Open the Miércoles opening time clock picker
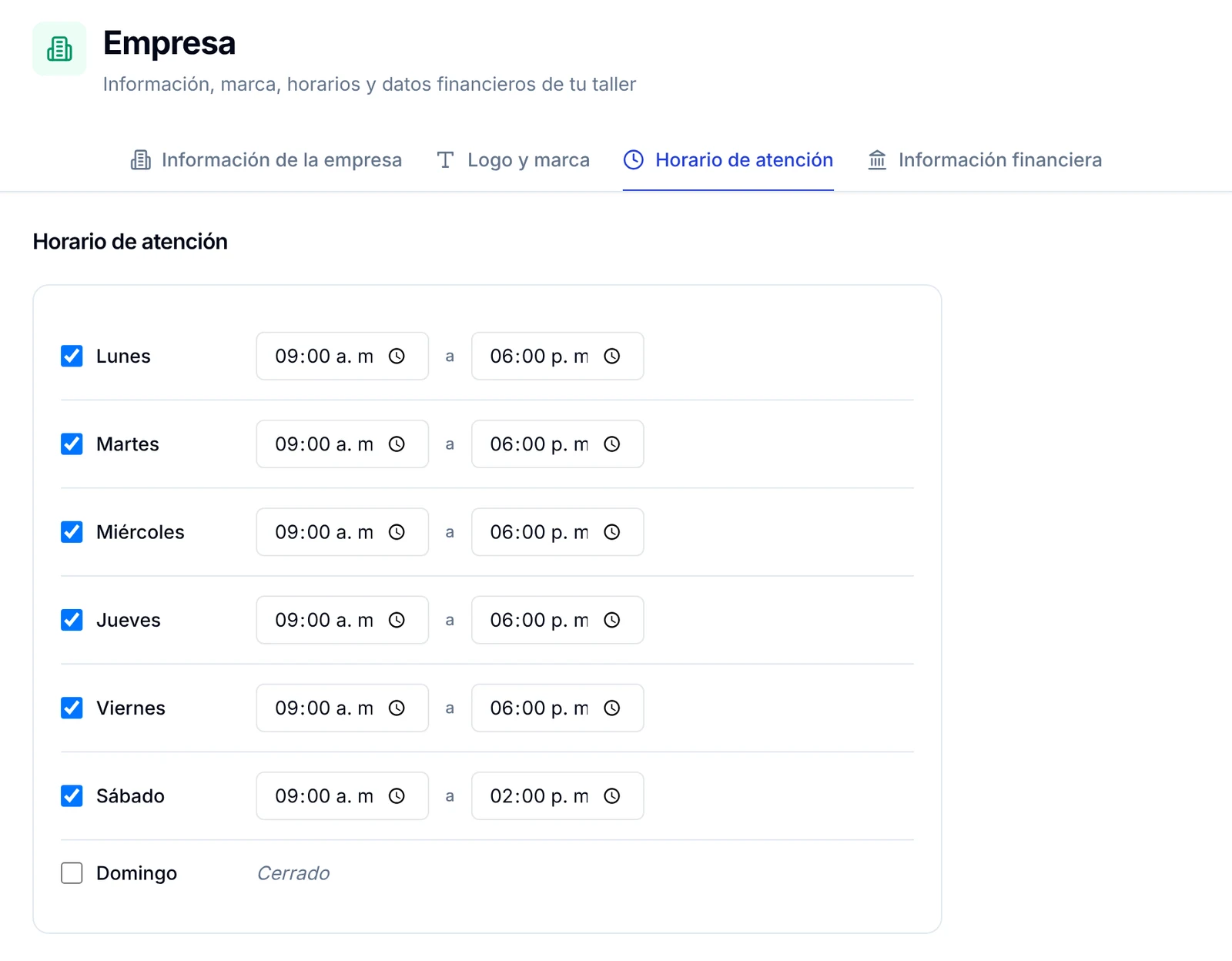 [397, 532]
